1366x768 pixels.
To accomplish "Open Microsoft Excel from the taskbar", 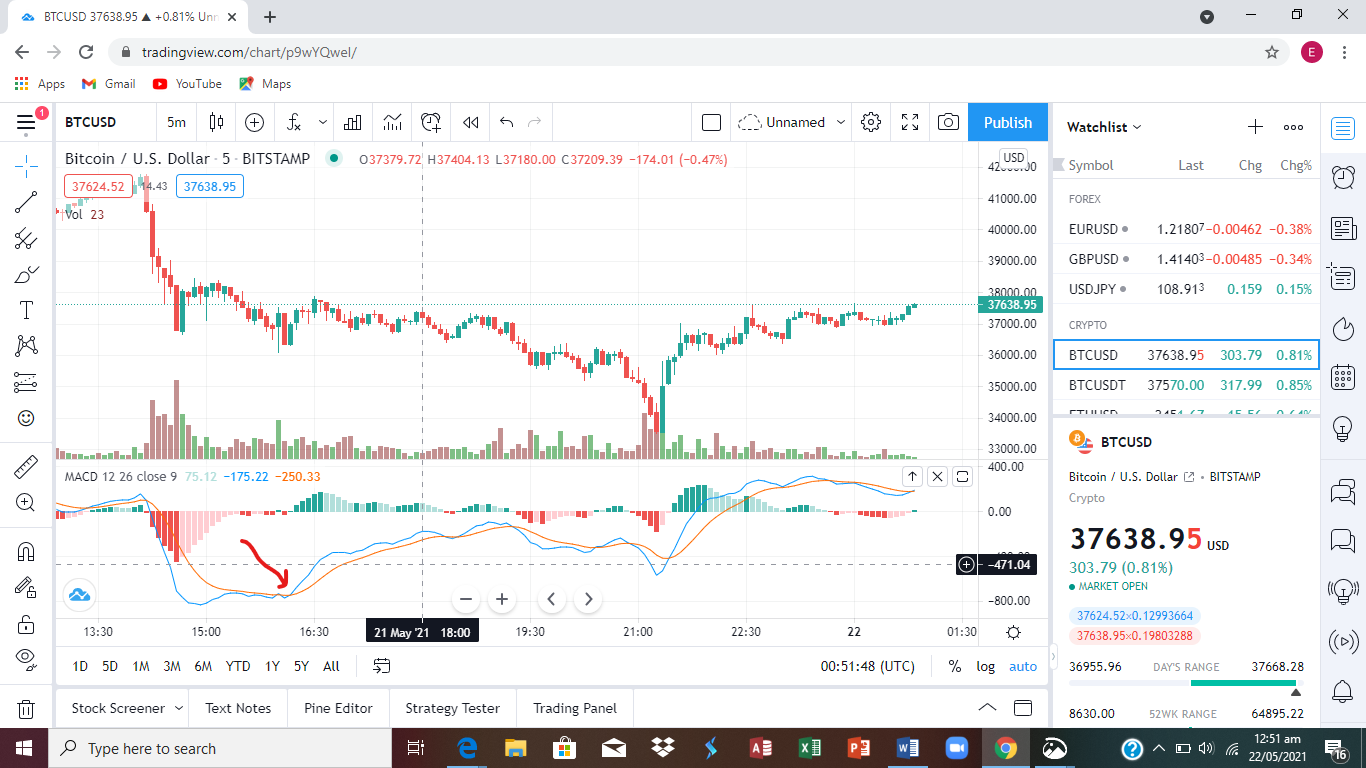I will pyautogui.click(x=810, y=748).
